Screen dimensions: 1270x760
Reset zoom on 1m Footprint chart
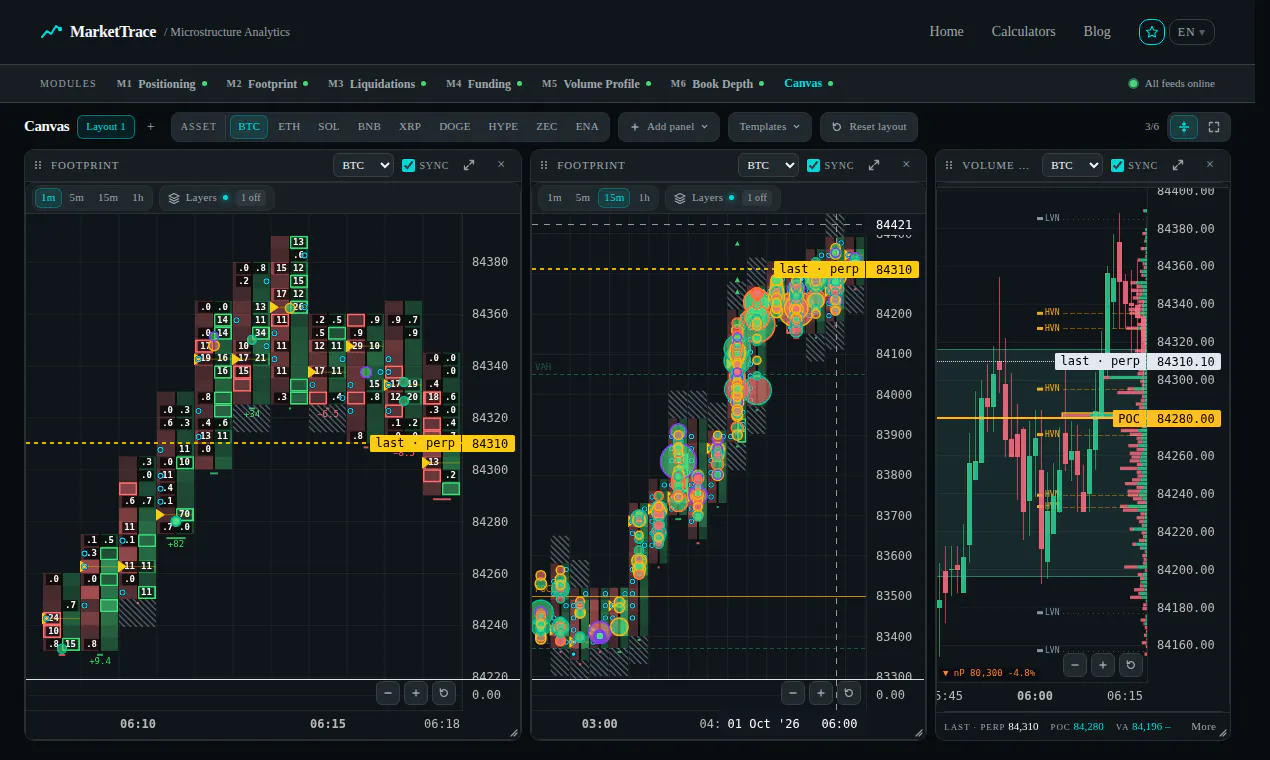(x=444, y=692)
